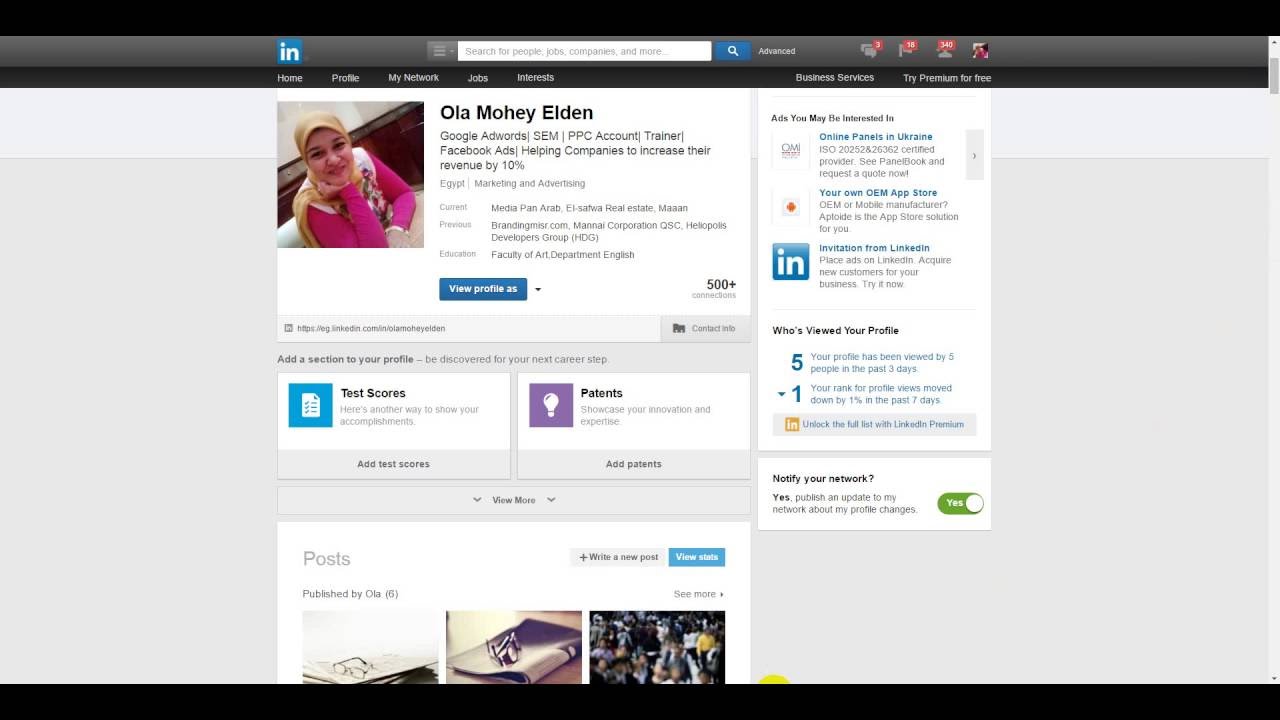This screenshot has height=720, width=1280.
Task: Open the post thumbnail with glasses on notebook
Action: click(x=514, y=647)
